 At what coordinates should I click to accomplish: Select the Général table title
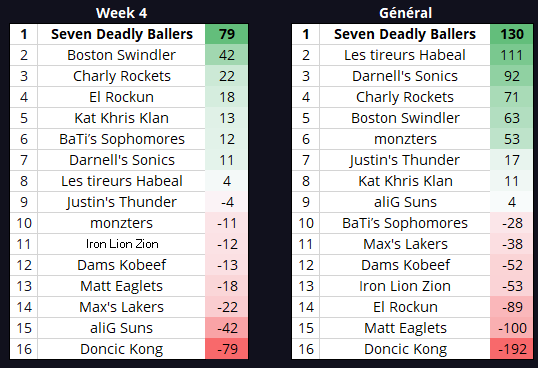pyautogui.click(x=405, y=13)
